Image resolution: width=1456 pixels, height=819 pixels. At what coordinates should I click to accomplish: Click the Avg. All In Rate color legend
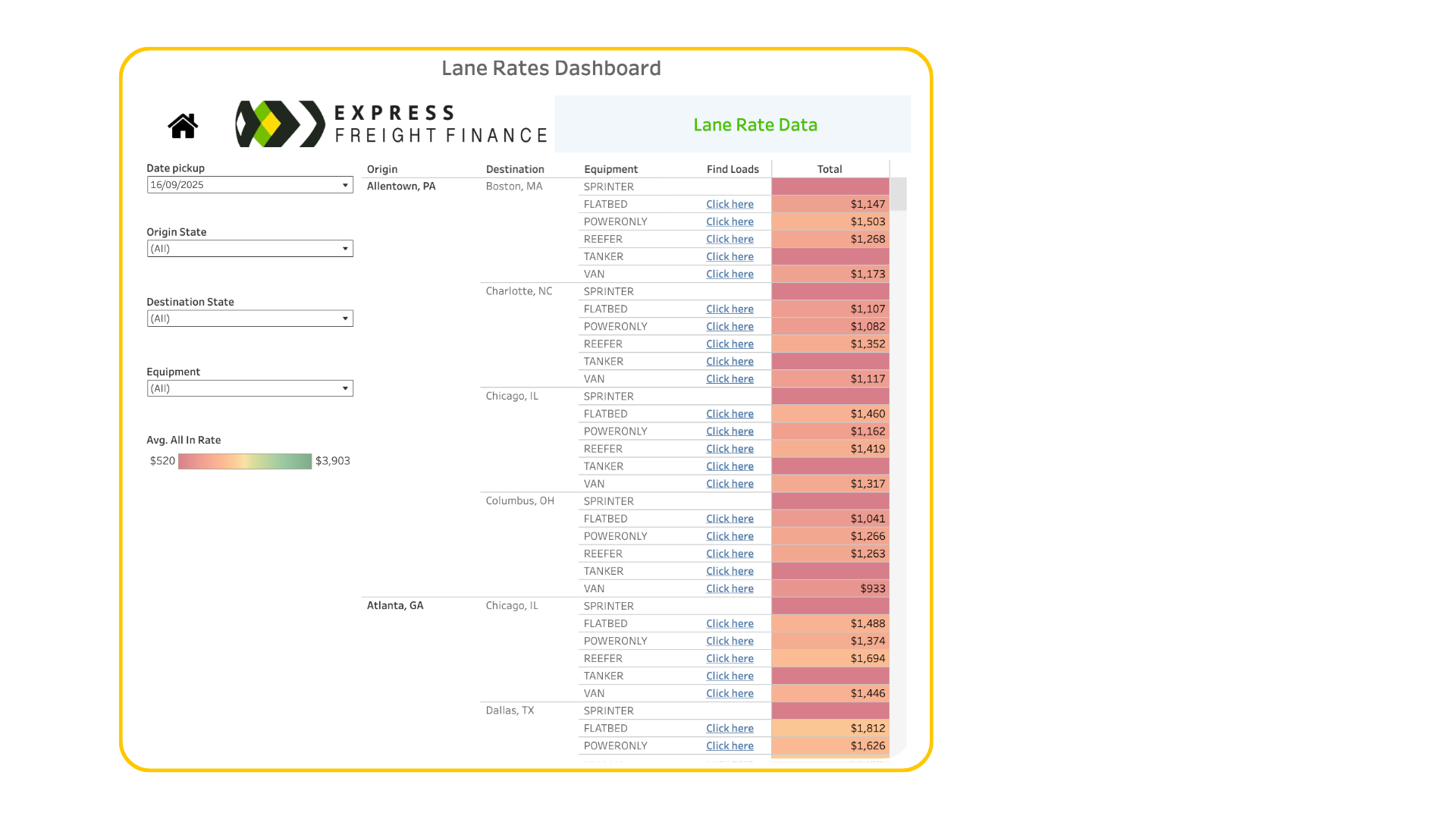tap(245, 461)
